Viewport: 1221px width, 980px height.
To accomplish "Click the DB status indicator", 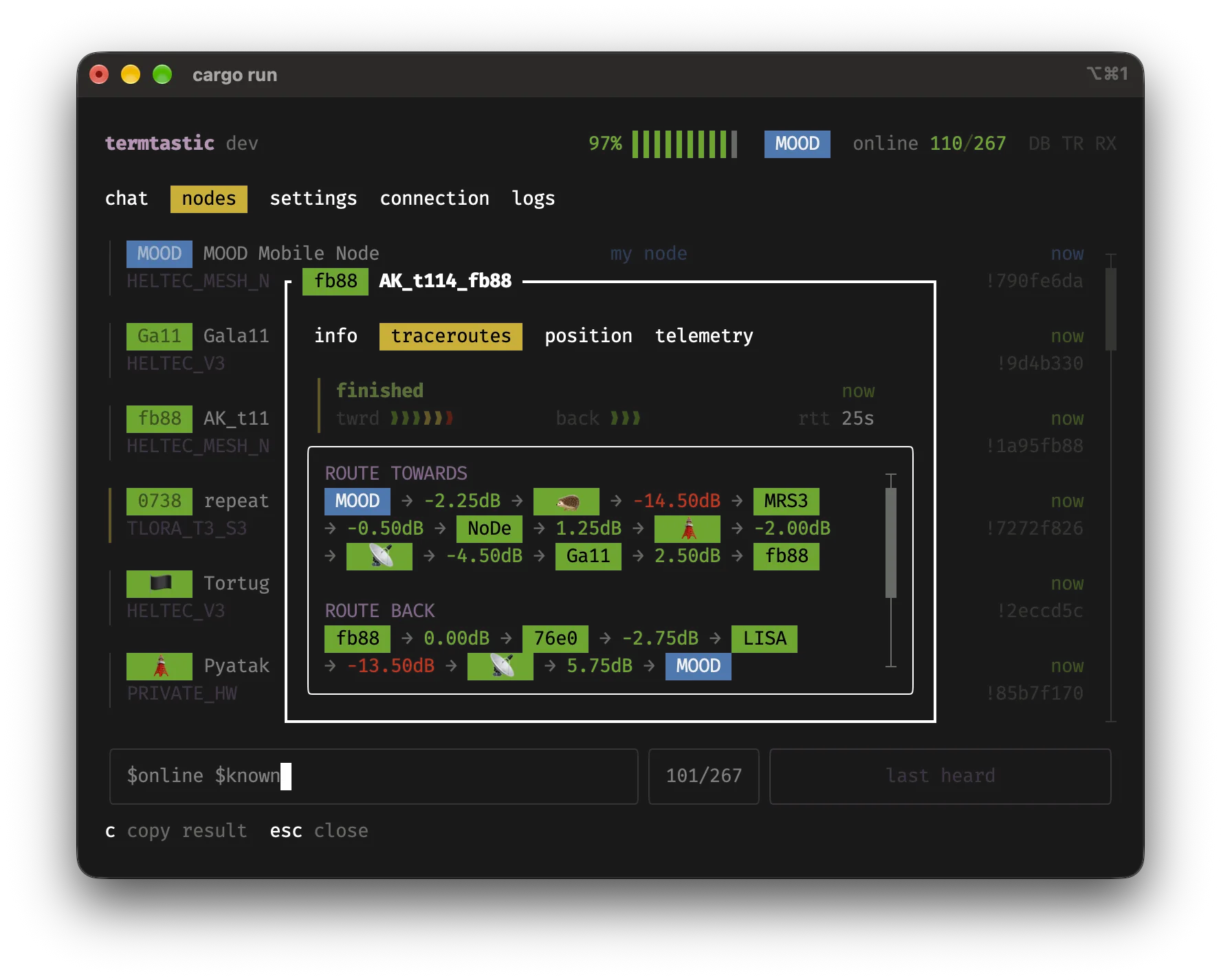I will tap(1039, 144).
